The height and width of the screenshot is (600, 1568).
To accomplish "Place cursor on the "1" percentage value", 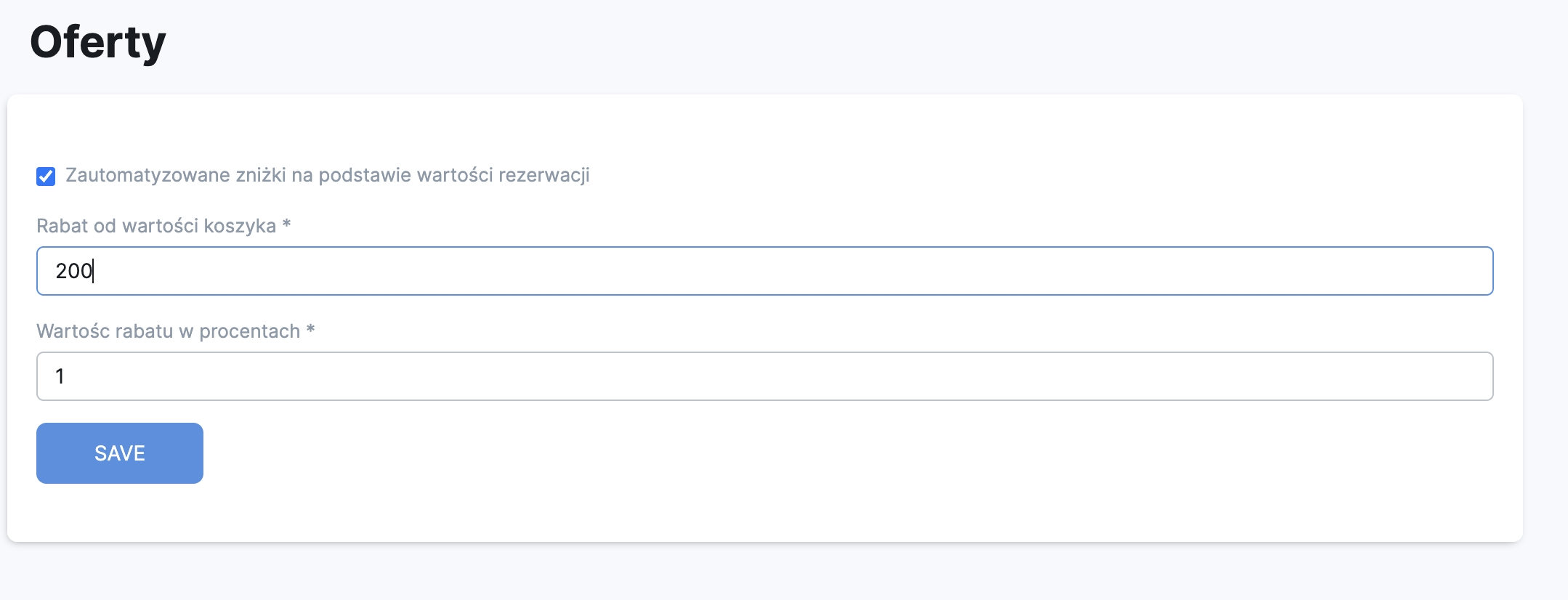I will pos(60,376).
